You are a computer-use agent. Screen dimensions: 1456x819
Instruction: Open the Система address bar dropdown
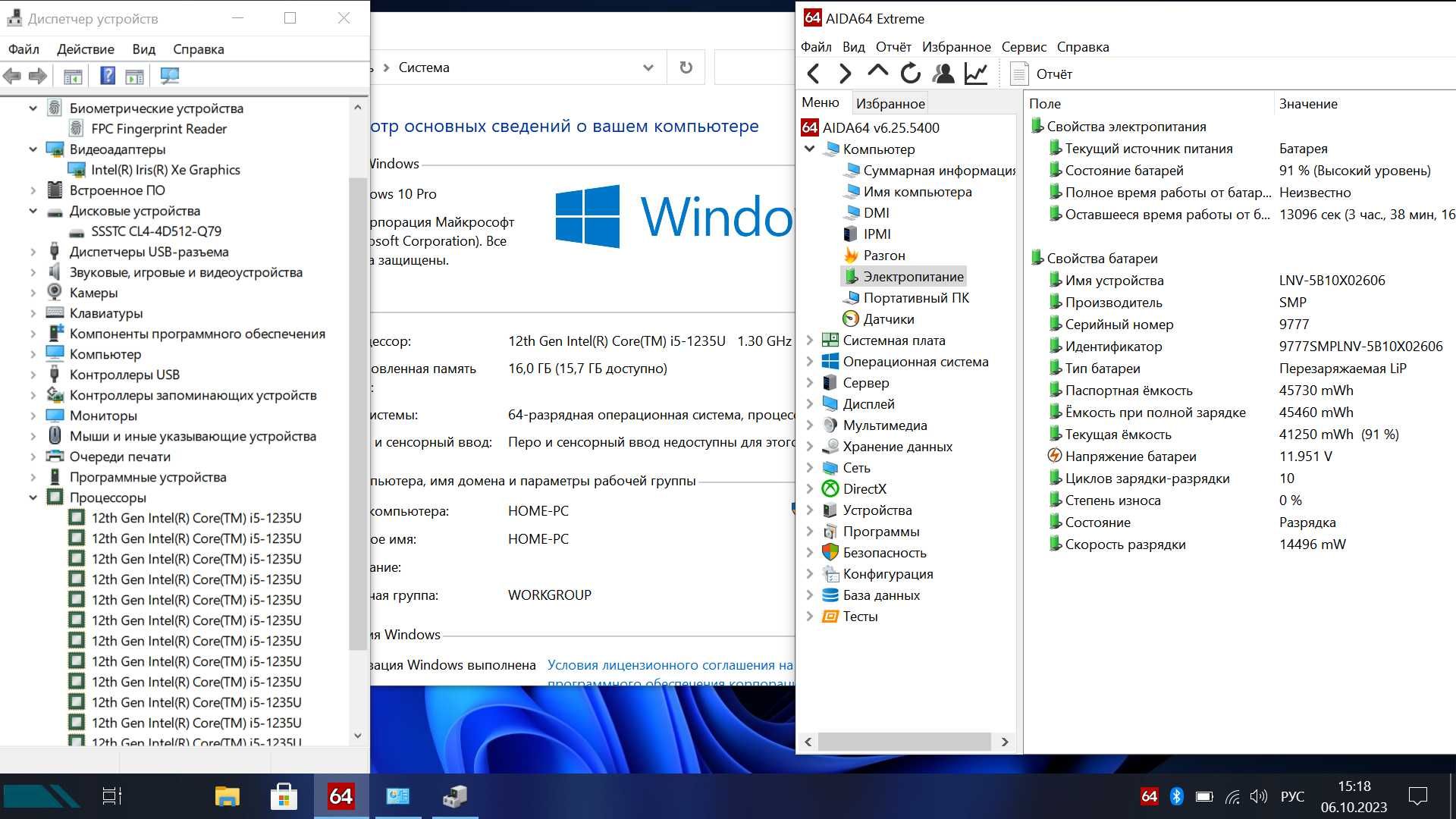[x=648, y=67]
